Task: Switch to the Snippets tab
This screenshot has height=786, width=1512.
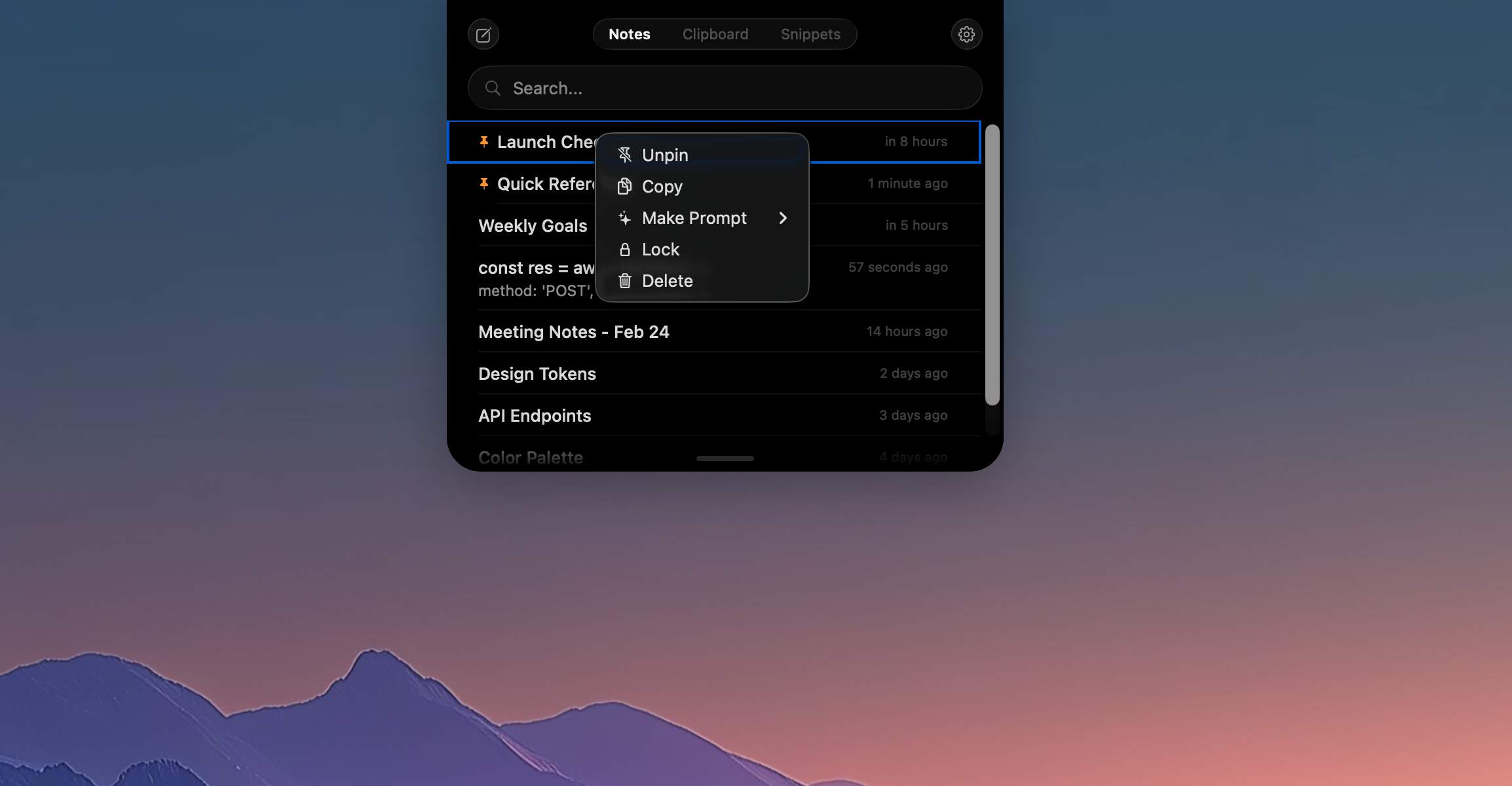Action: click(x=810, y=34)
